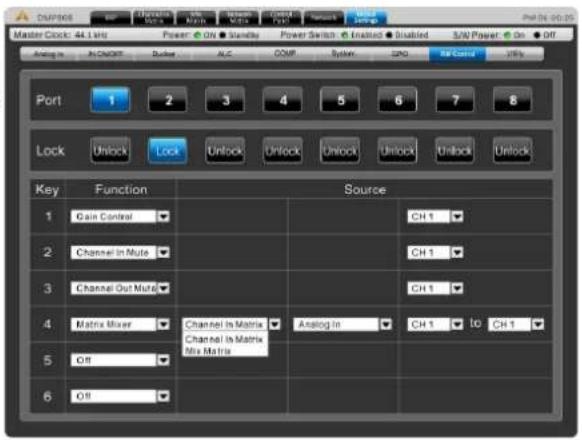Click key number 6 in Key column

coord(47,396)
